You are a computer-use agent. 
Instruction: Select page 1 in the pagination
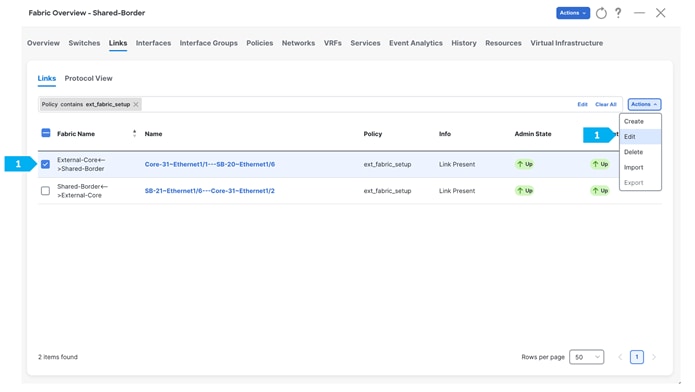[x=637, y=357]
